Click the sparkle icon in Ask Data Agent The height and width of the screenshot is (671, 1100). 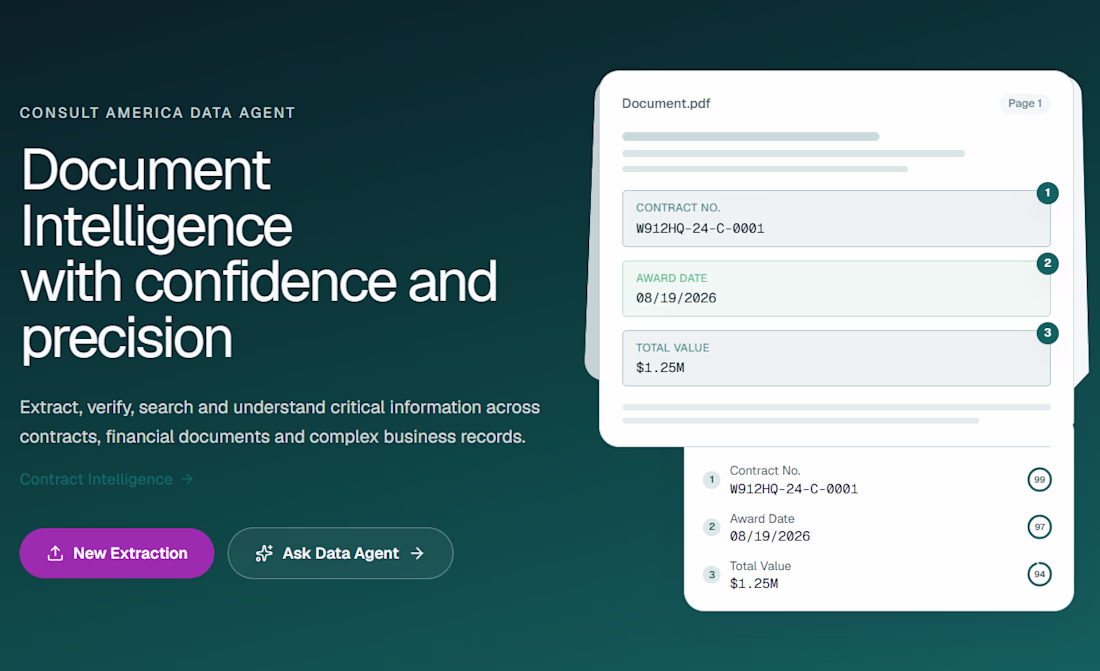pos(264,553)
